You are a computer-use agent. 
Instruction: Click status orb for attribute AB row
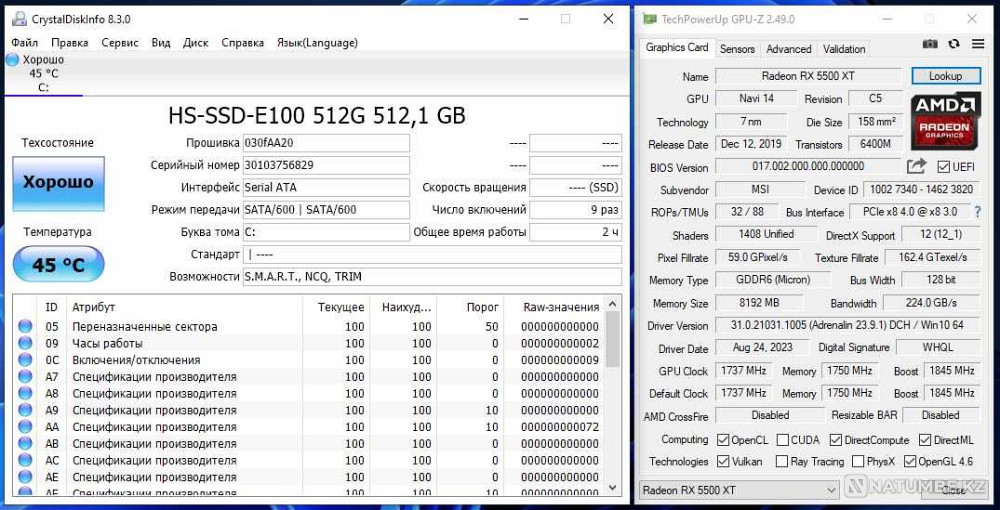(x=25, y=443)
